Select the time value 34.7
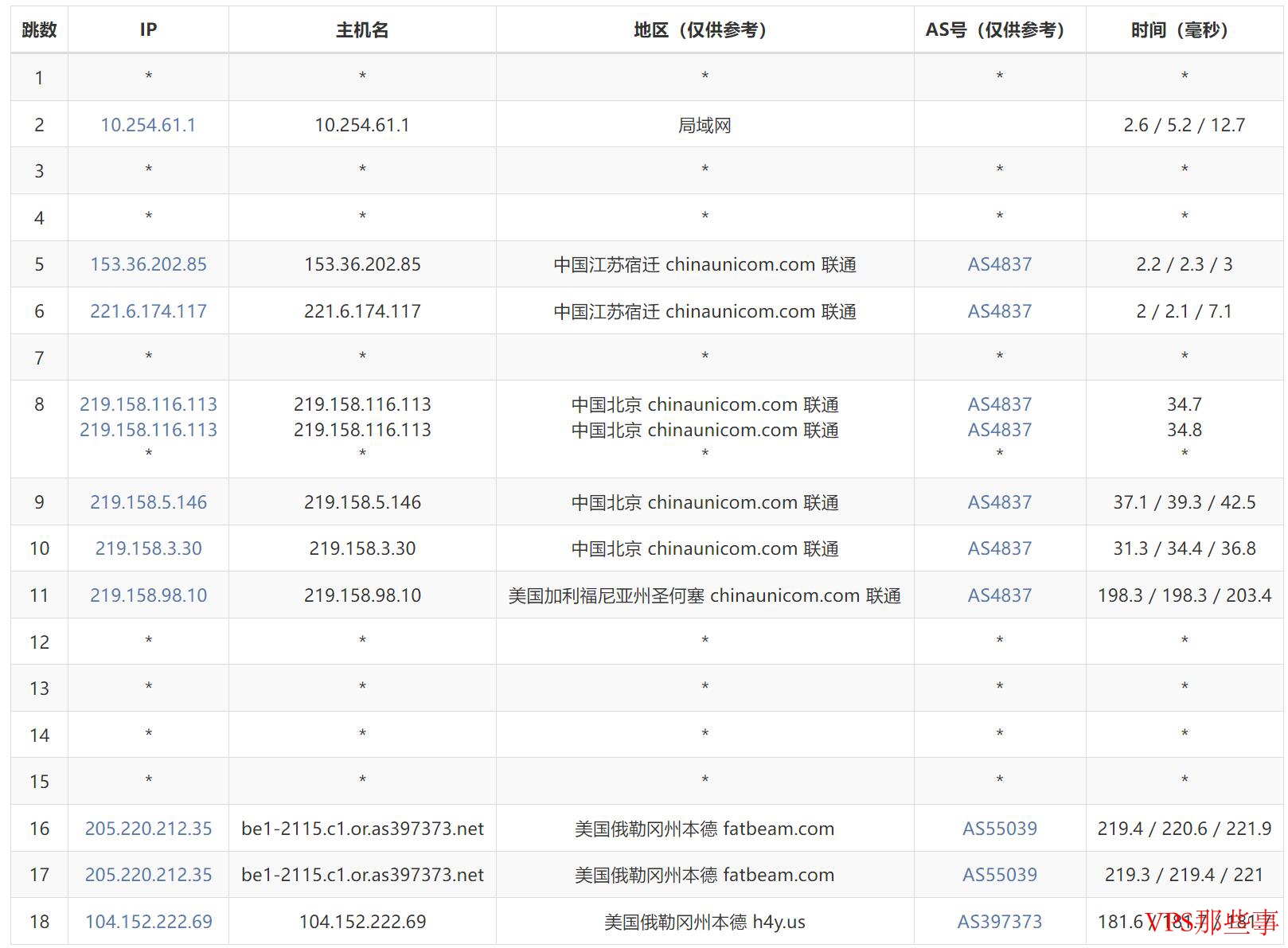 pyautogui.click(x=1184, y=404)
